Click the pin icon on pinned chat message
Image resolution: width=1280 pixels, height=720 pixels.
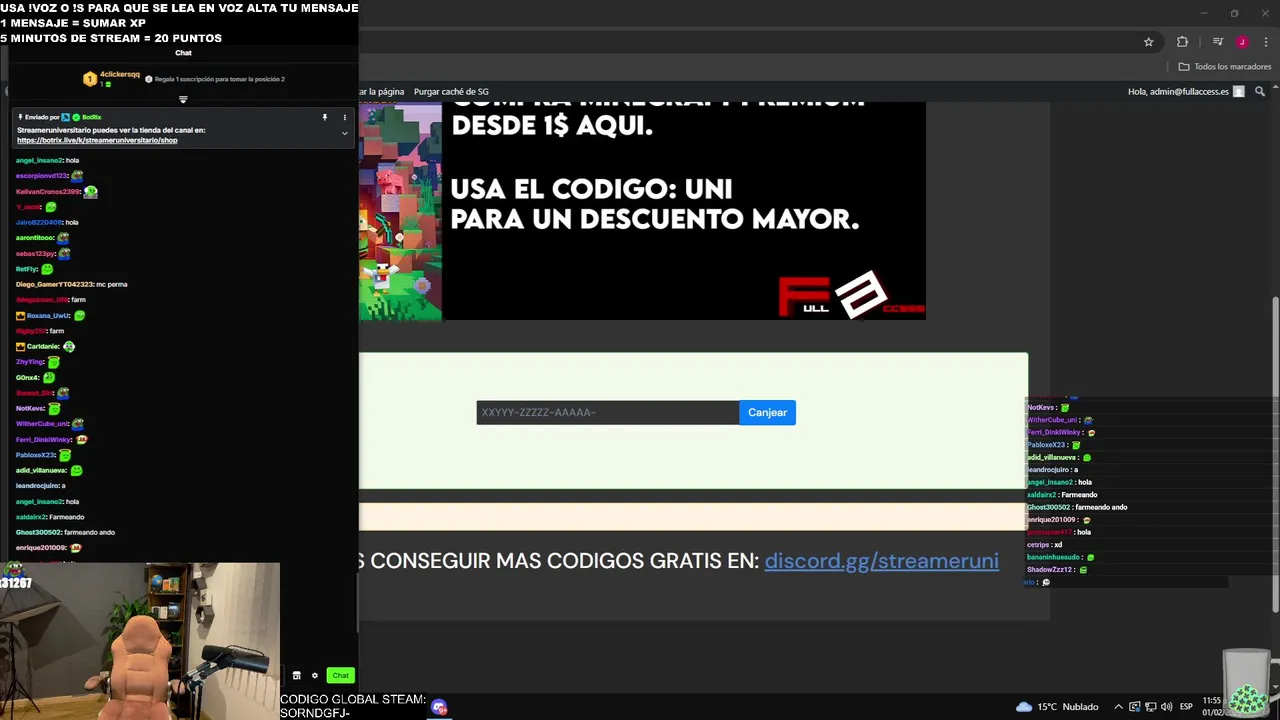(324, 117)
